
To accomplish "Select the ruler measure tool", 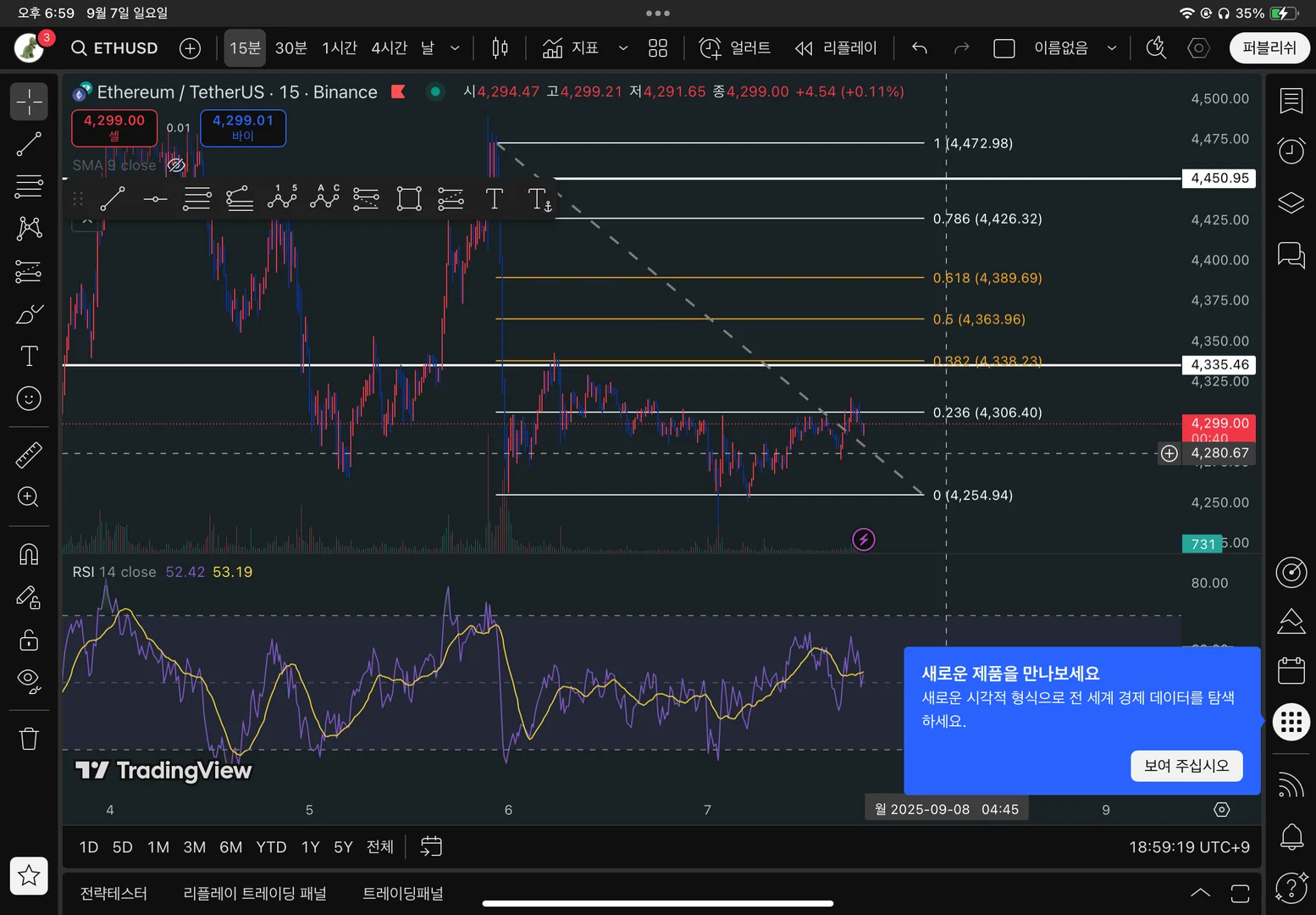I will click(29, 455).
